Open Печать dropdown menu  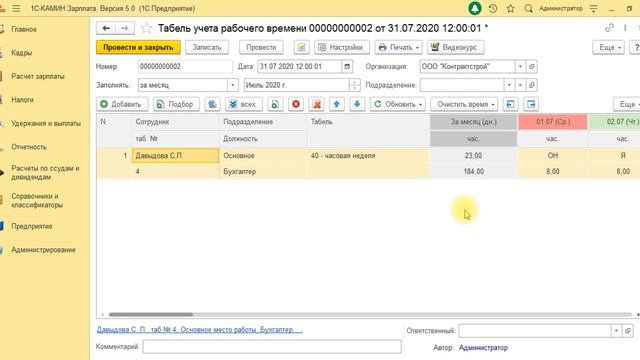(x=398, y=47)
